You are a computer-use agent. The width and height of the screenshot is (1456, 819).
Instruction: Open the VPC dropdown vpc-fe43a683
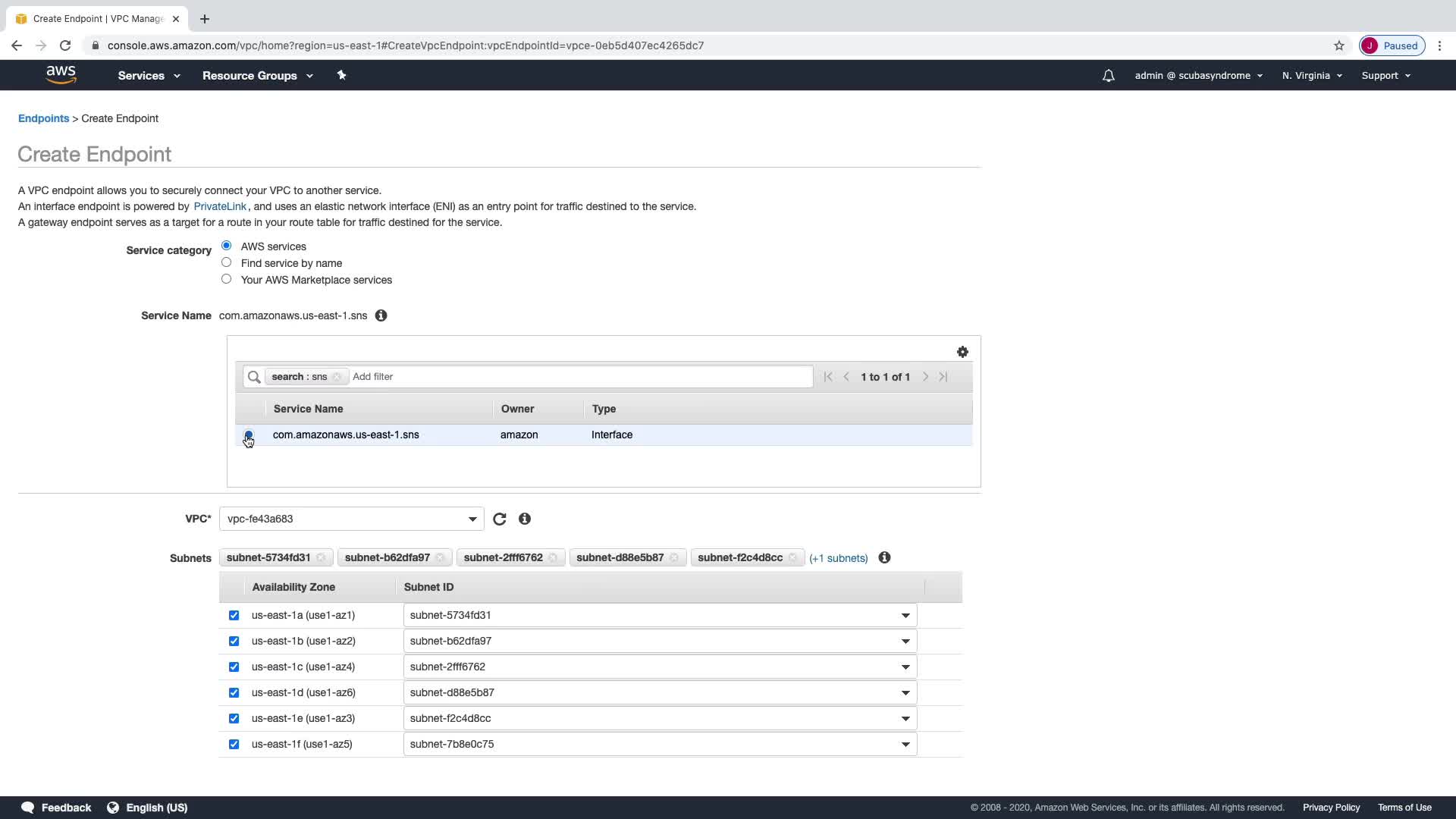(351, 519)
